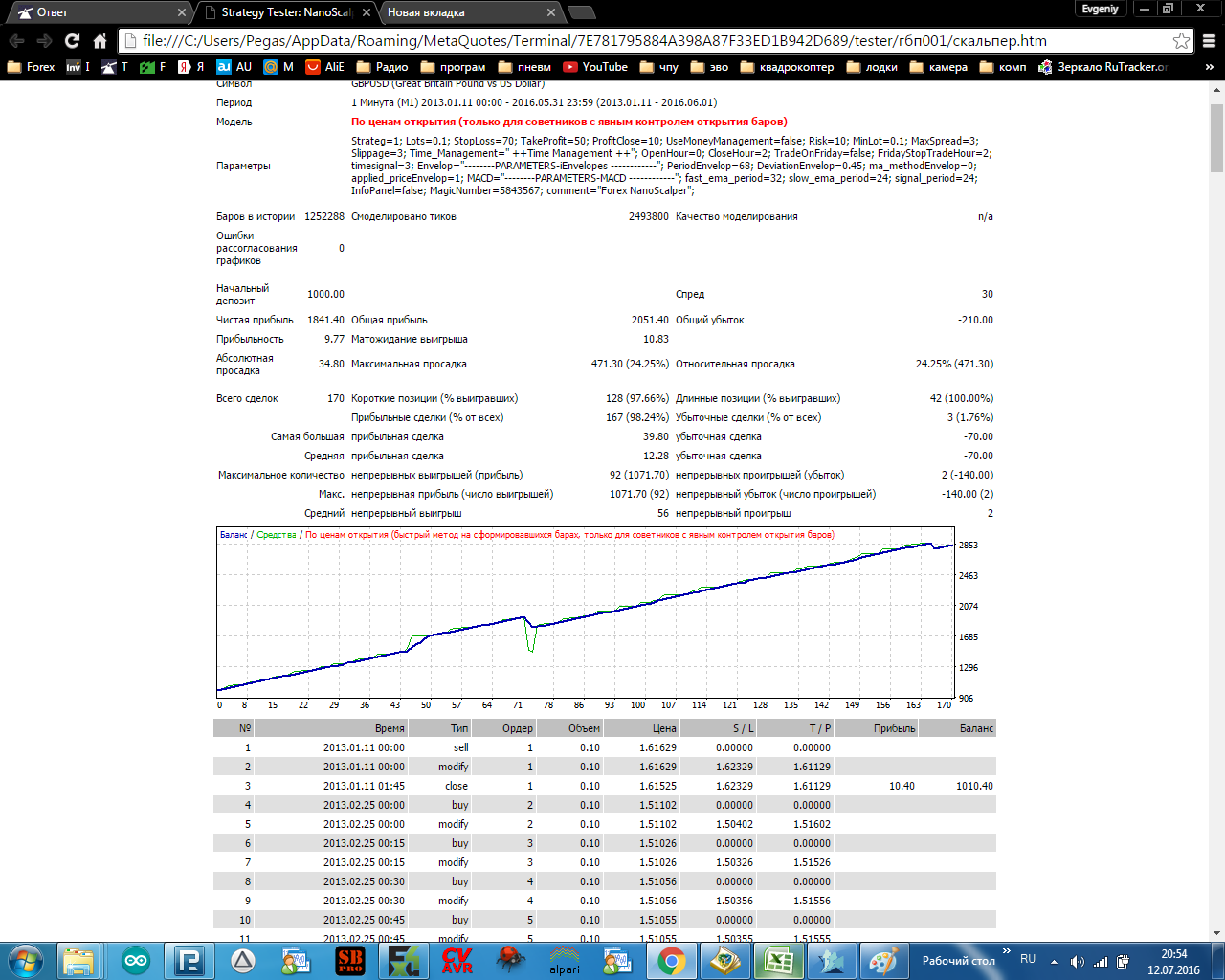Open the эво bookmarks folder
The image size is (1225, 980).
tap(709, 67)
